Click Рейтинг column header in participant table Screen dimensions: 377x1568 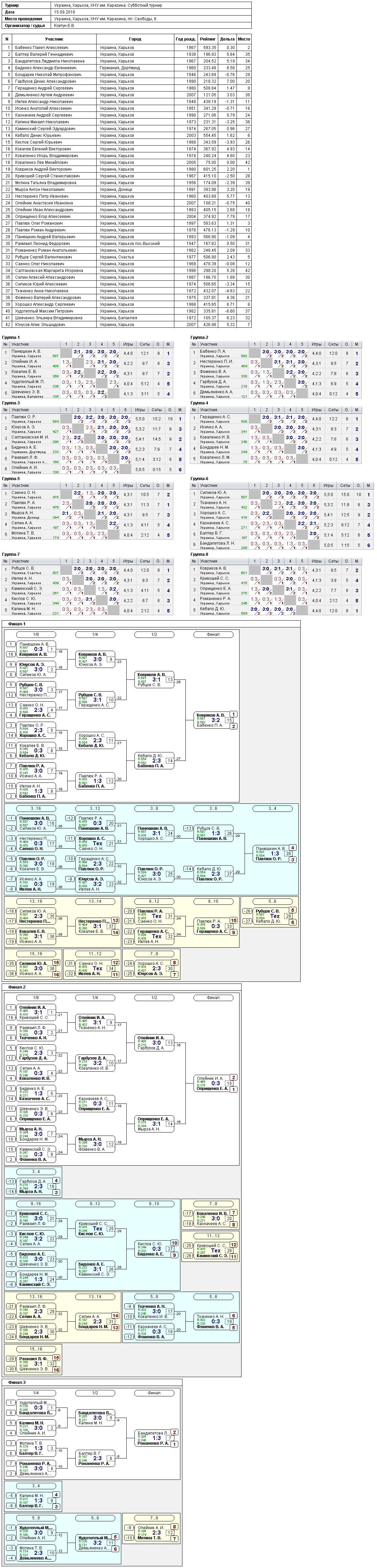point(208,39)
